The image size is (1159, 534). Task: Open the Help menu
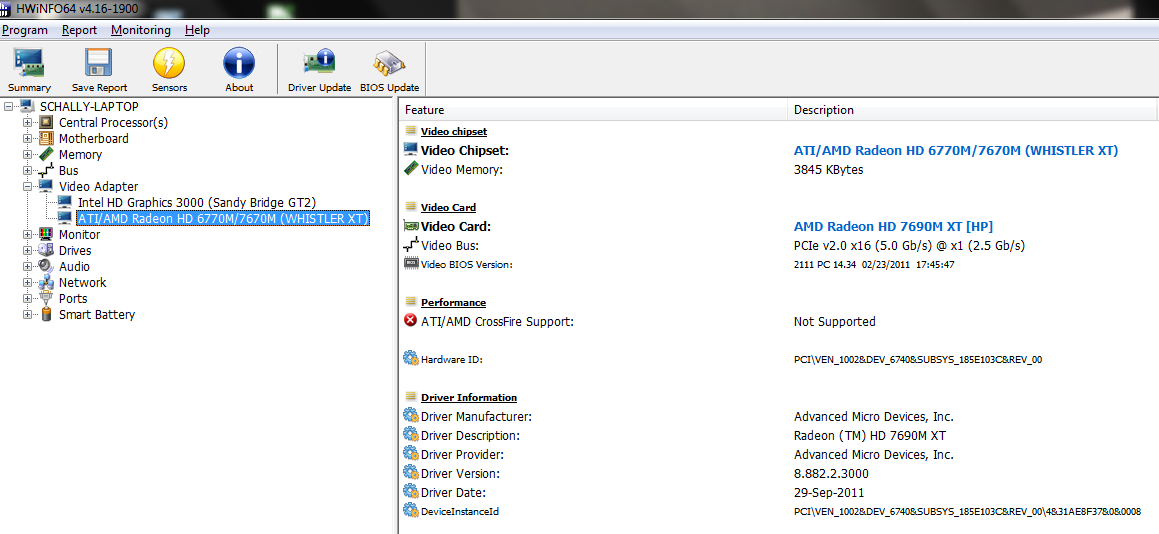(197, 30)
